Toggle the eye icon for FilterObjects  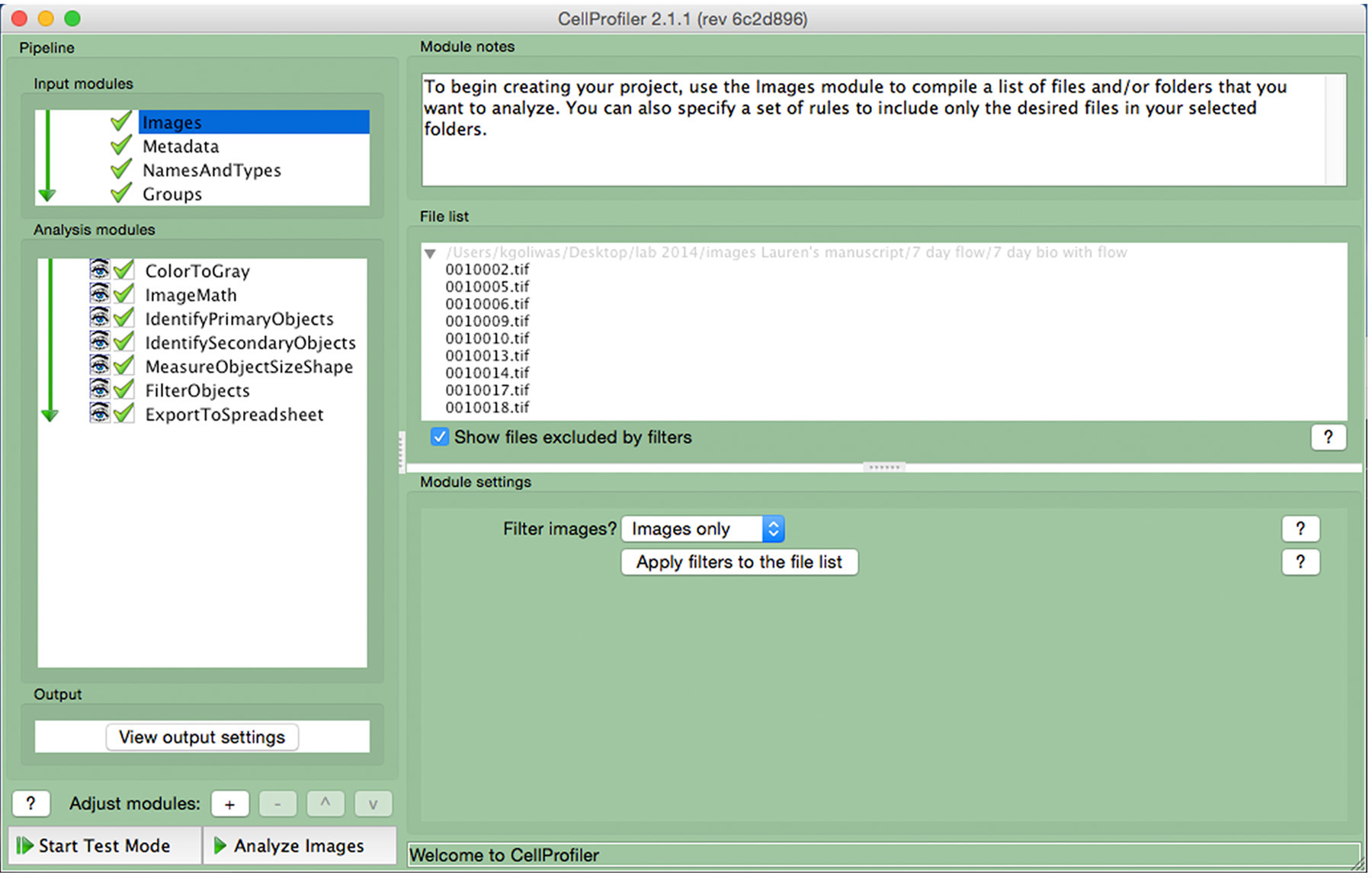99,389
